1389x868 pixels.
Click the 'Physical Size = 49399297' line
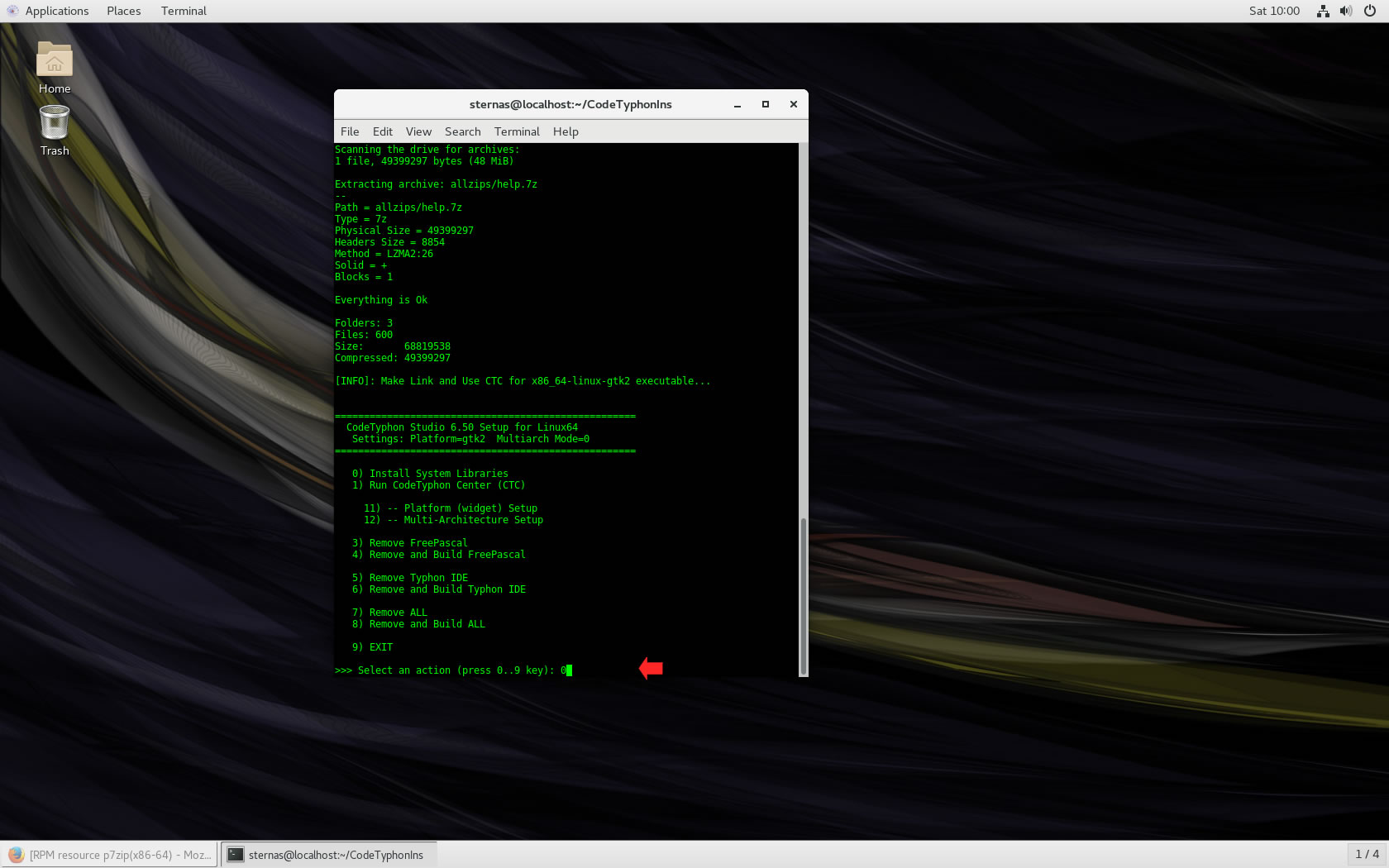coord(404,231)
